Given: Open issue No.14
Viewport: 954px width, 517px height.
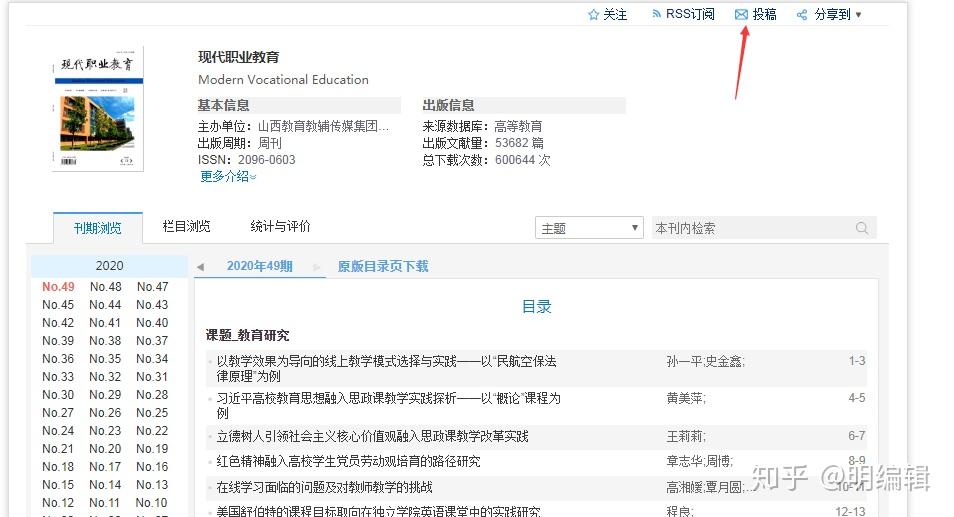Looking at the screenshot, I should click(x=105, y=485).
